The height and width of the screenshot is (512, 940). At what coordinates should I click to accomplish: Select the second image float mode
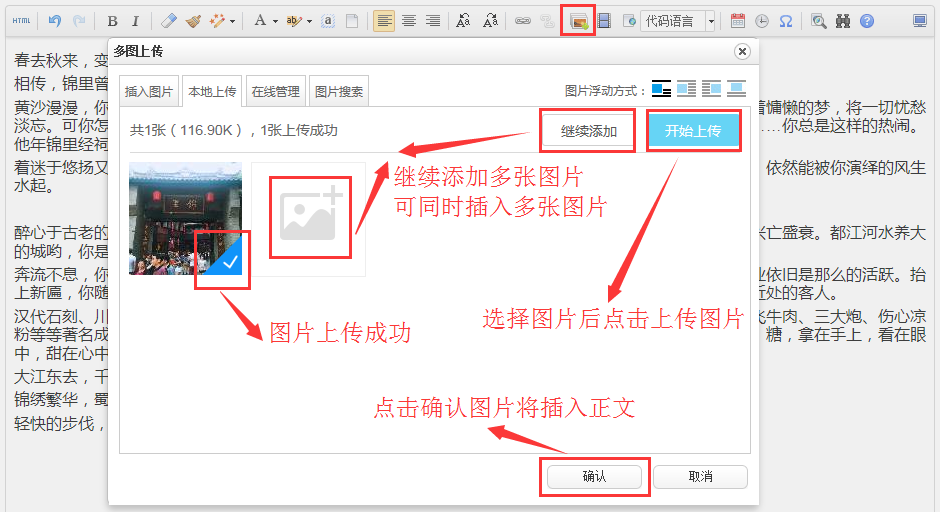[686, 89]
